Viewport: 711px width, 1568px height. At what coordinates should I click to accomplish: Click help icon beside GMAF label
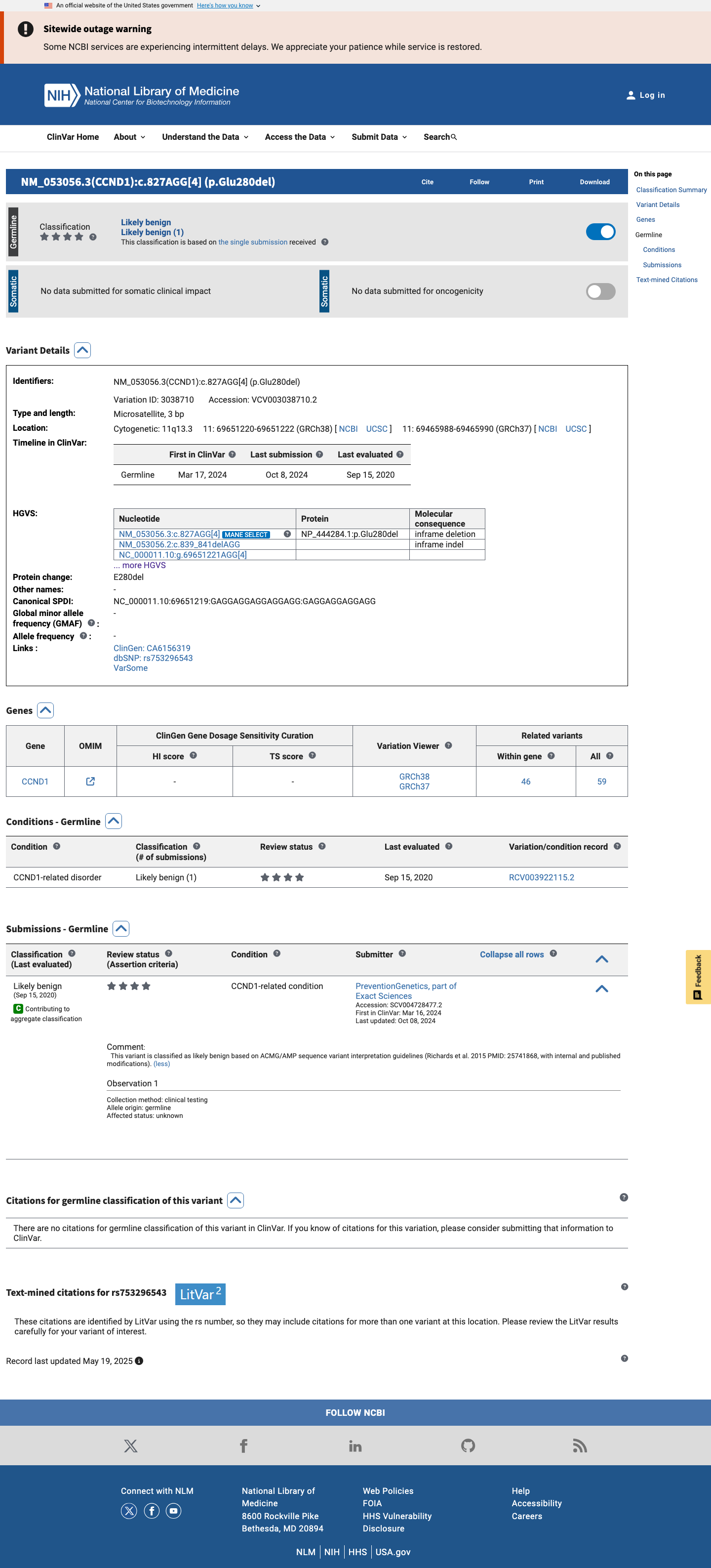click(x=91, y=622)
